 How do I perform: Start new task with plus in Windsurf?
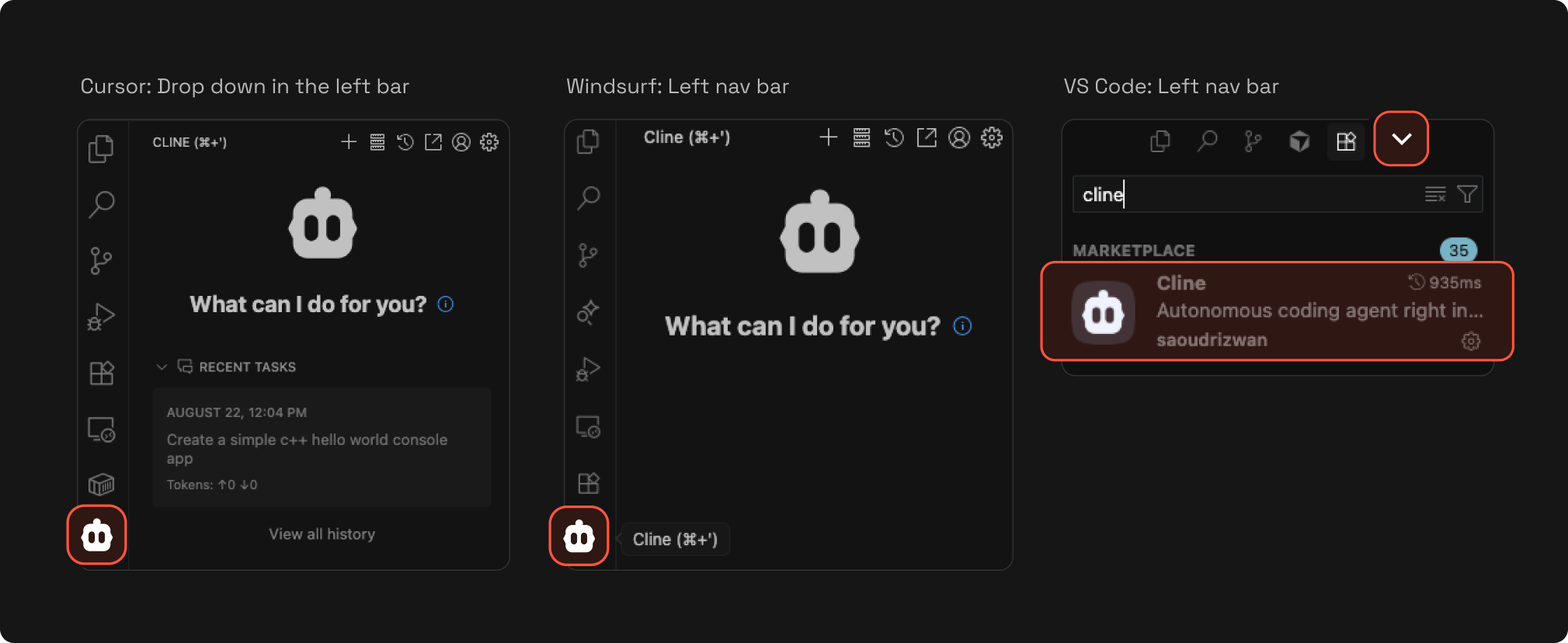point(829,138)
